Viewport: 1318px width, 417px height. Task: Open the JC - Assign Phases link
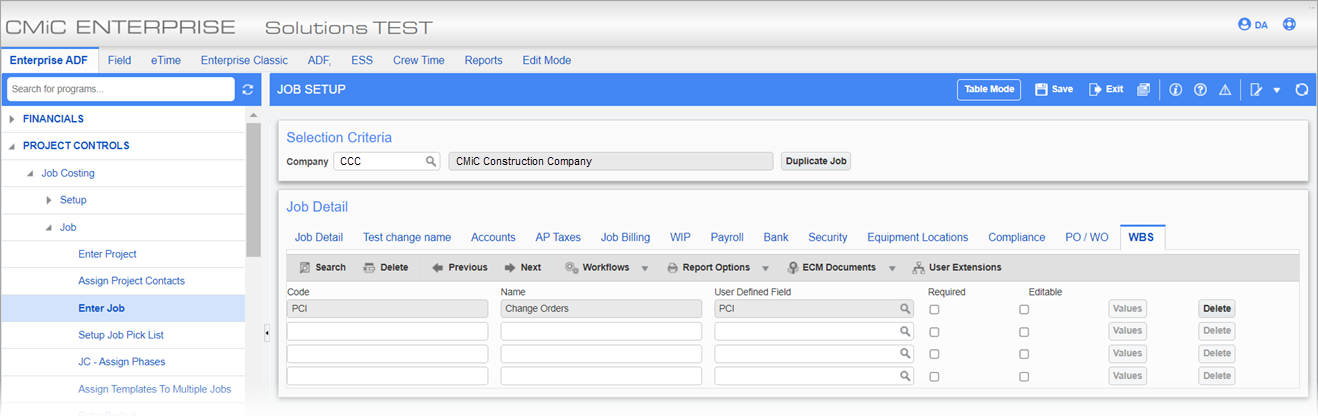pyautogui.click(x=122, y=362)
